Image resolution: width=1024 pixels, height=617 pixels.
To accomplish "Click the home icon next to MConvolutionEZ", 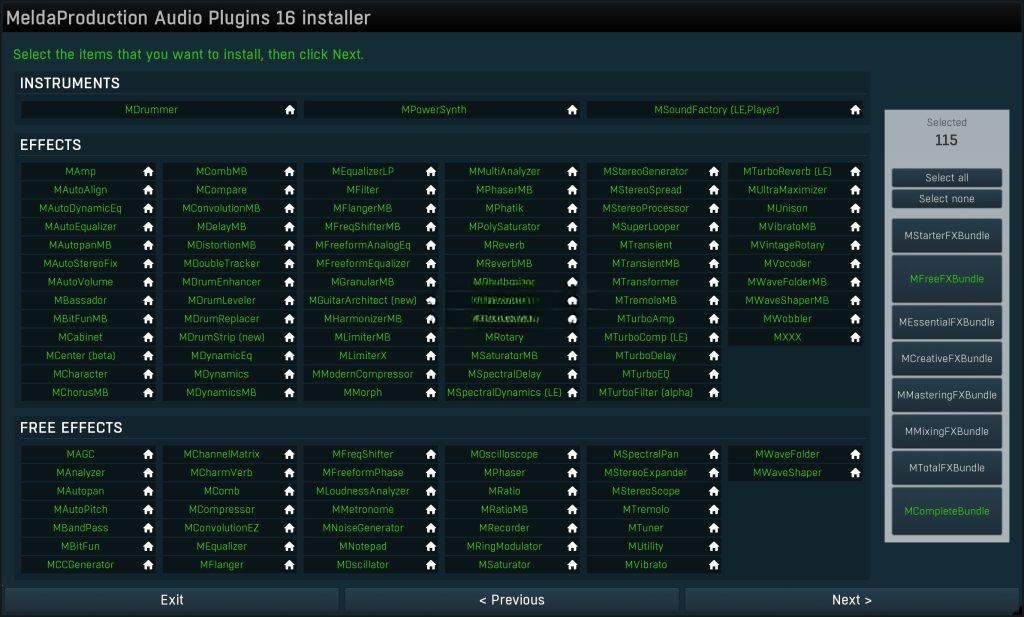I will (290, 528).
